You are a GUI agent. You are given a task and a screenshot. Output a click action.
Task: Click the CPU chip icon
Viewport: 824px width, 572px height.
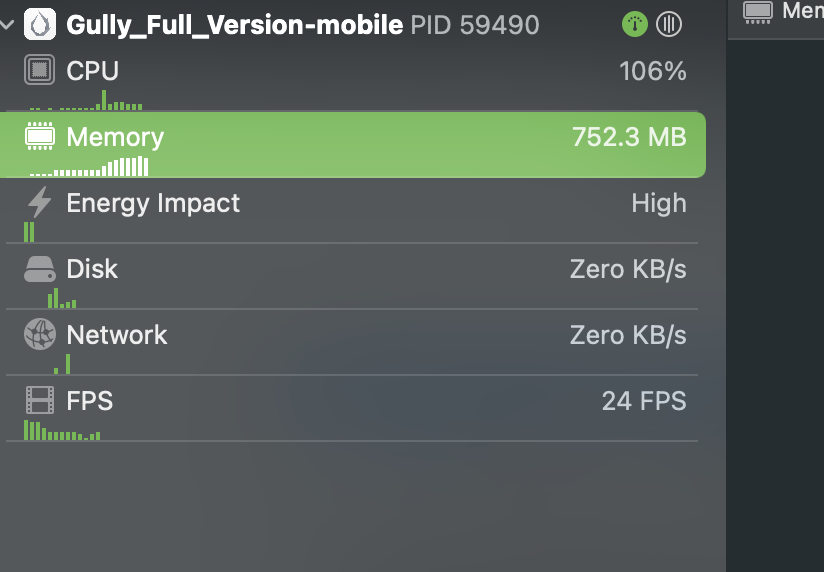click(39, 71)
